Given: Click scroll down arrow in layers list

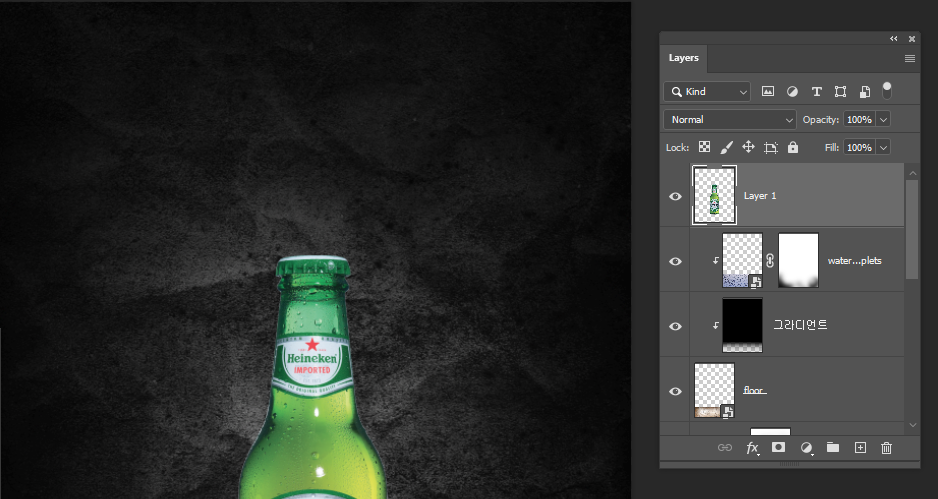Looking at the screenshot, I should [x=912, y=425].
